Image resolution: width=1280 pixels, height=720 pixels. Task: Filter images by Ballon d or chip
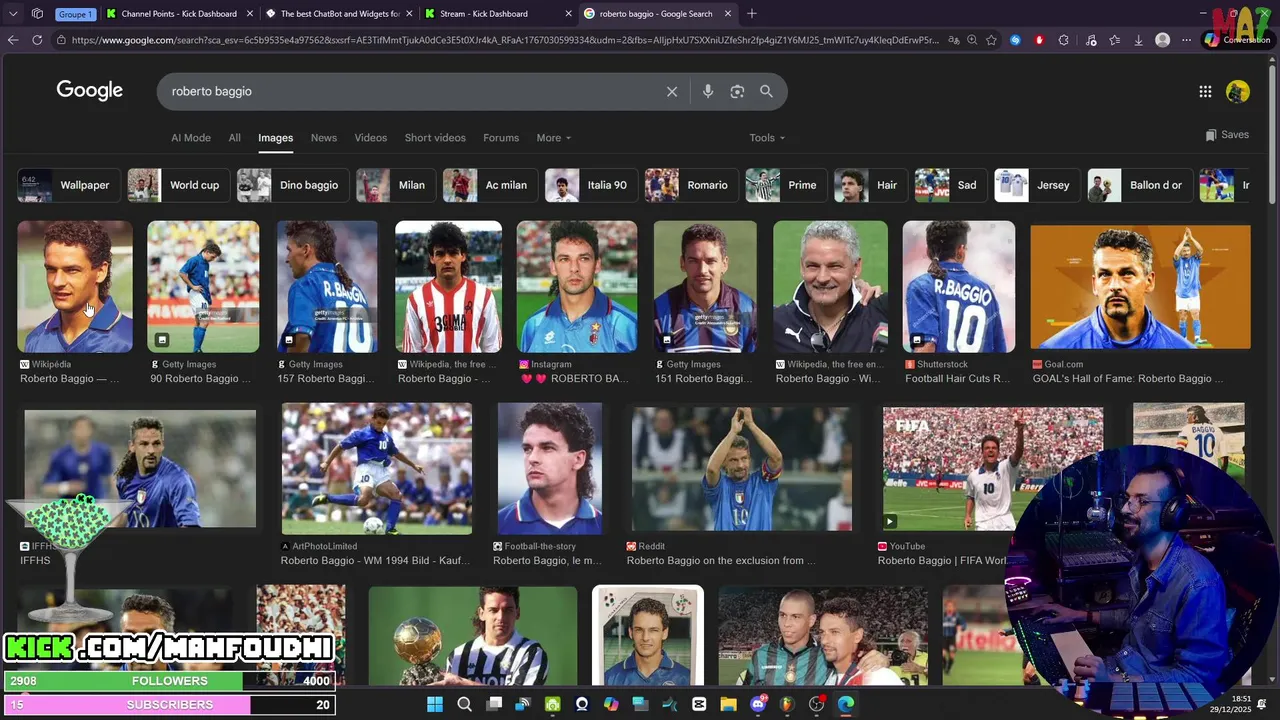point(1140,185)
